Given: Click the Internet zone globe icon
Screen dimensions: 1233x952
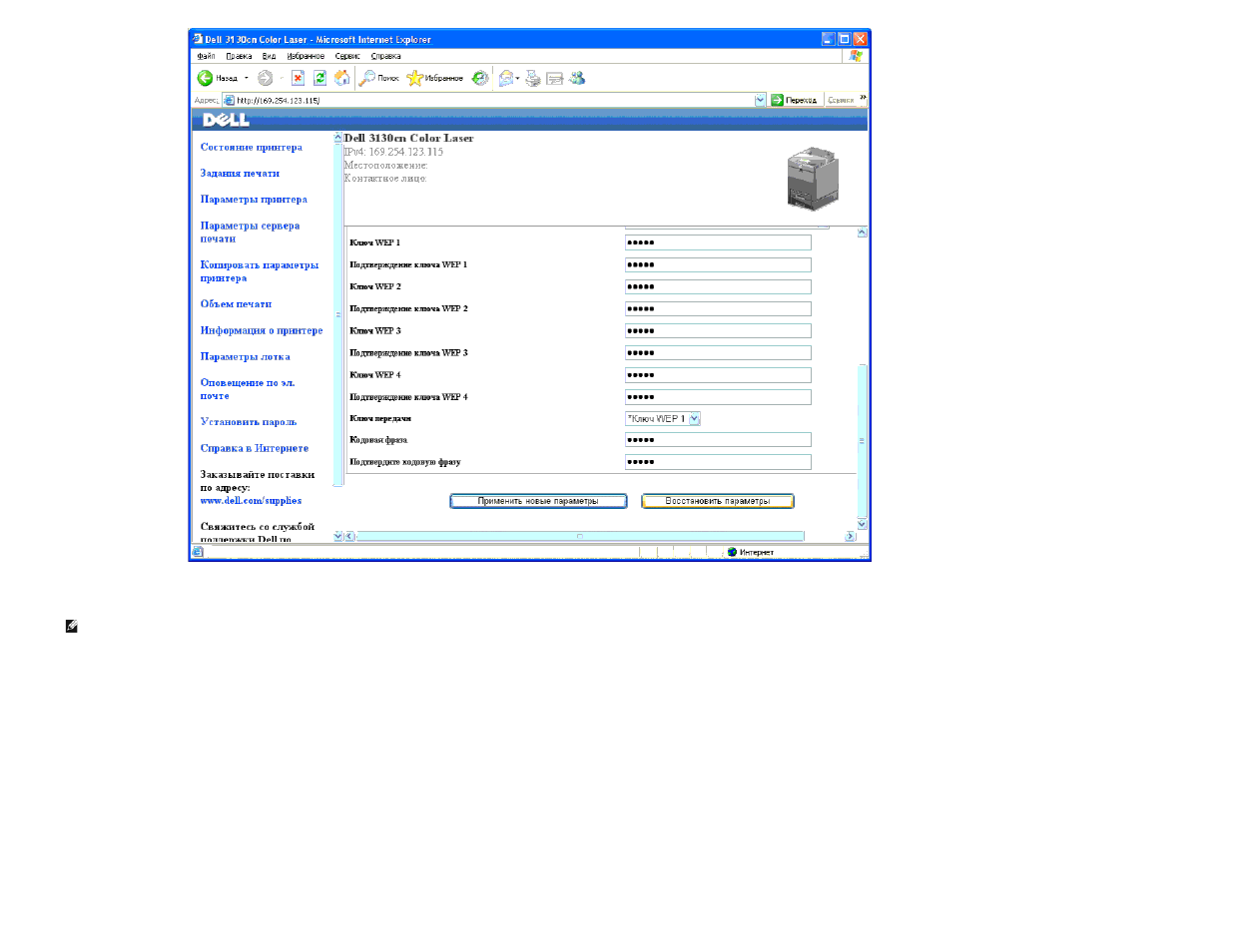Looking at the screenshot, I should pyautogui.click(x=732, y=552).
